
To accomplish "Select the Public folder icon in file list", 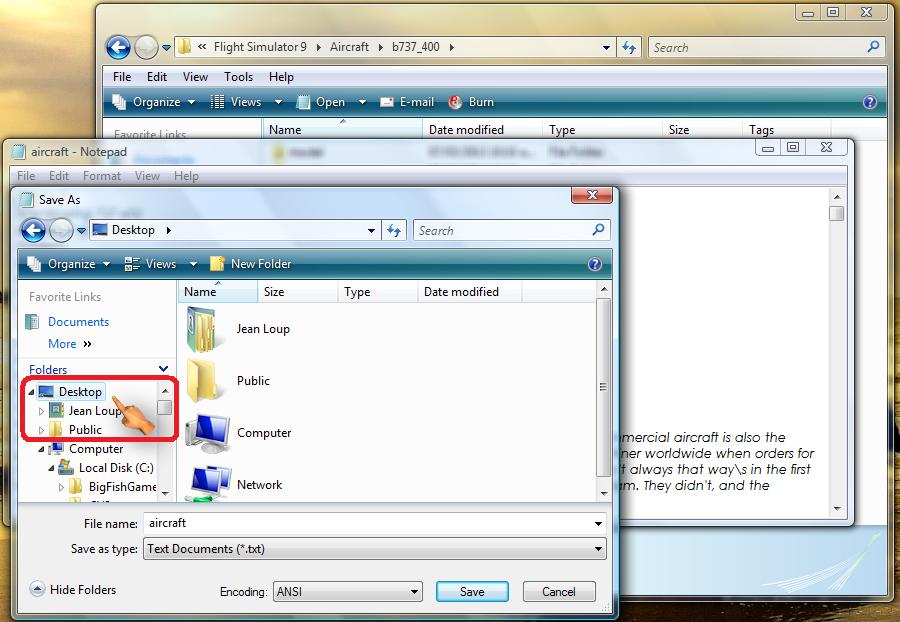I will click(202, 381).
